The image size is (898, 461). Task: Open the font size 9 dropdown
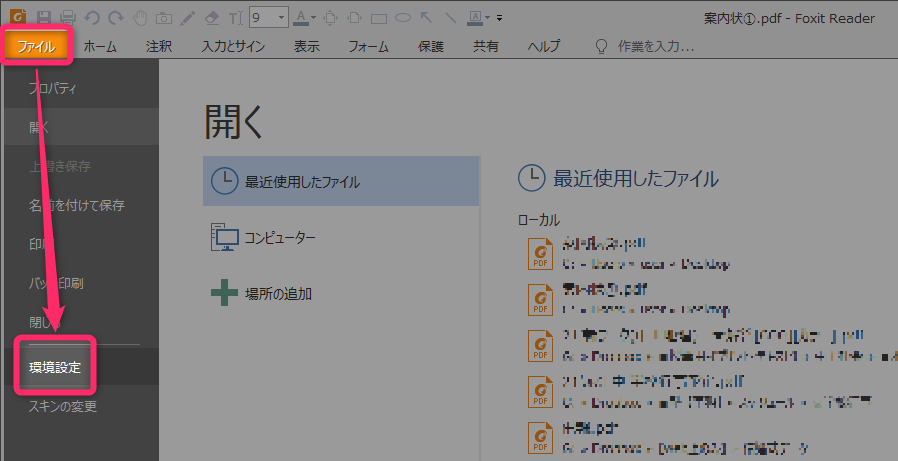[x=282, y=17]
